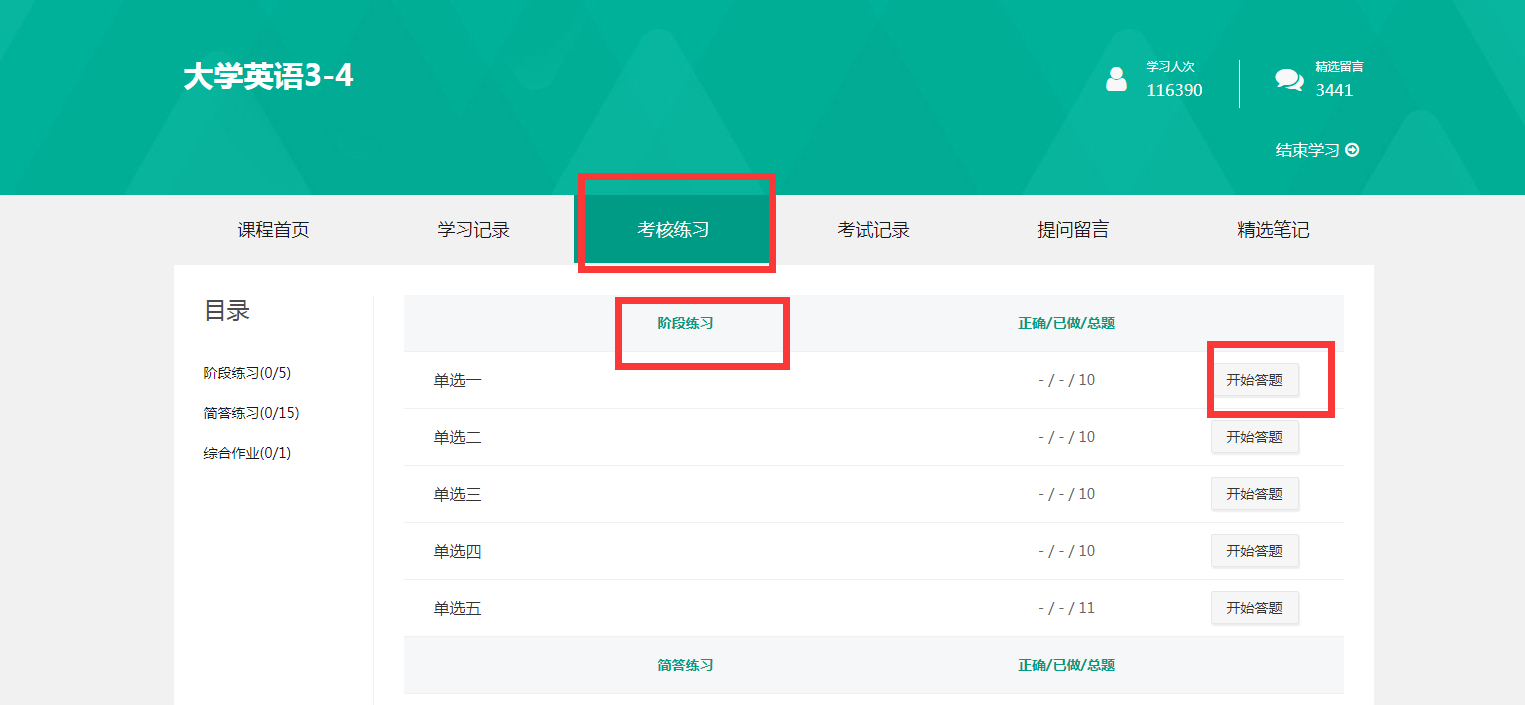Click 结束学习 link to end studying
1525x705 pixels.
pyautogui.click(x=1317, y=150)
